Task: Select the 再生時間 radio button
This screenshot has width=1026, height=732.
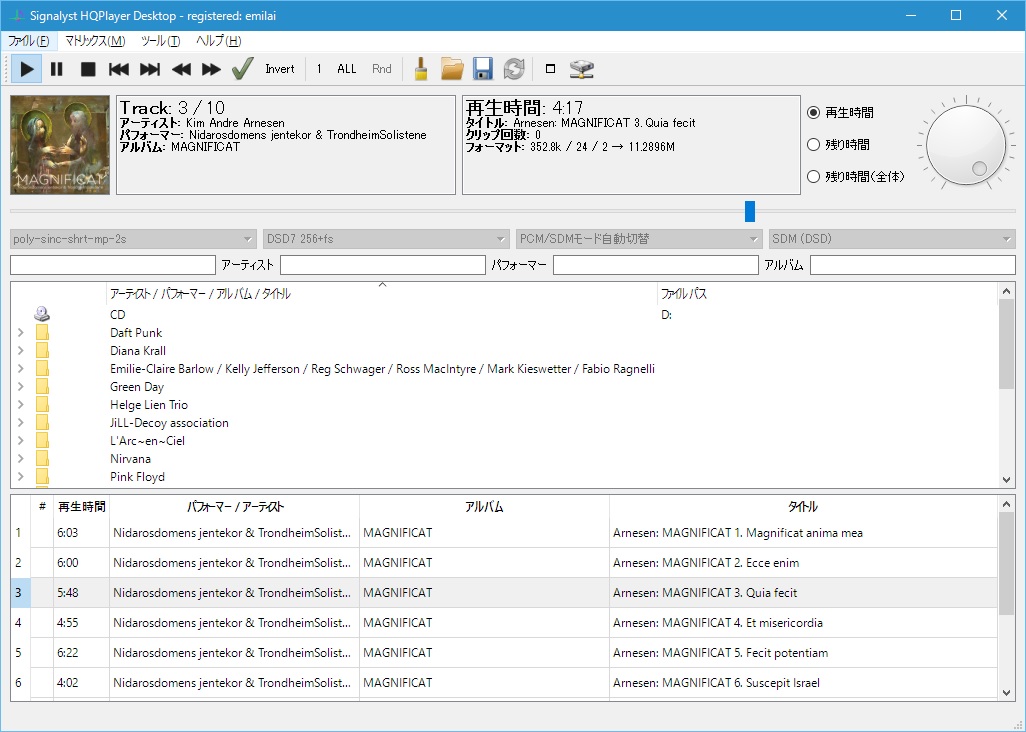Action: (815, 112)
